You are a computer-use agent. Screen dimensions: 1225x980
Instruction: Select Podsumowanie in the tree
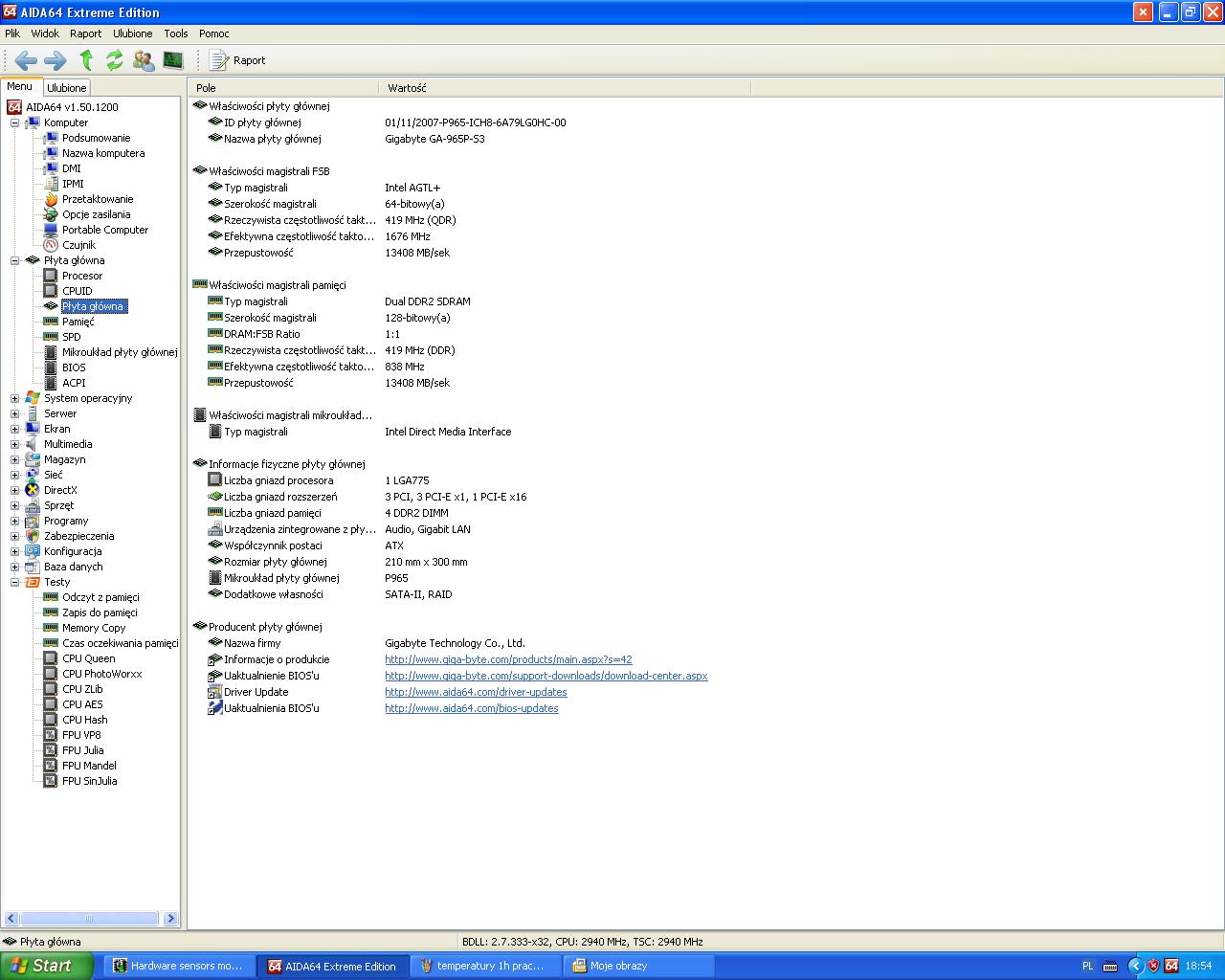[97, 138]
